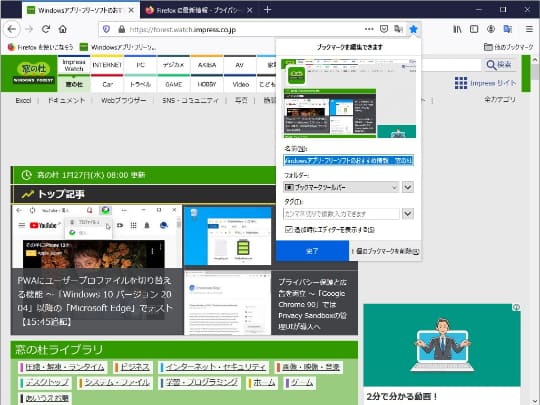Screen dimensions: 540x405
Task: Close the Windowsアプリ tab
Action: 131,10
